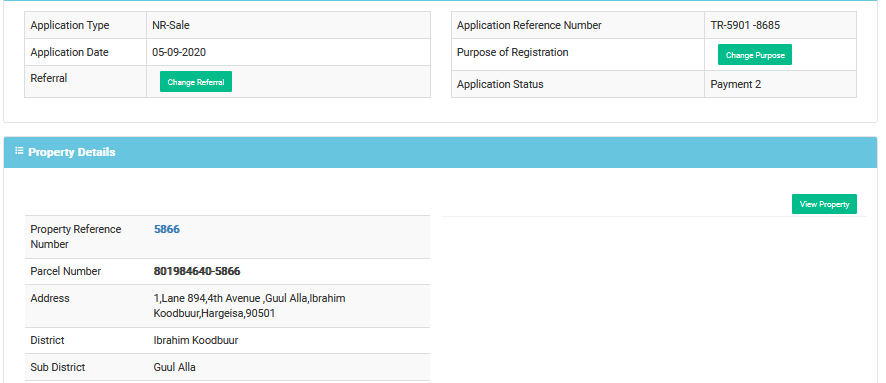Select the Application Status label cell
This screenshot has height=383, width=886.
(577, 84)
